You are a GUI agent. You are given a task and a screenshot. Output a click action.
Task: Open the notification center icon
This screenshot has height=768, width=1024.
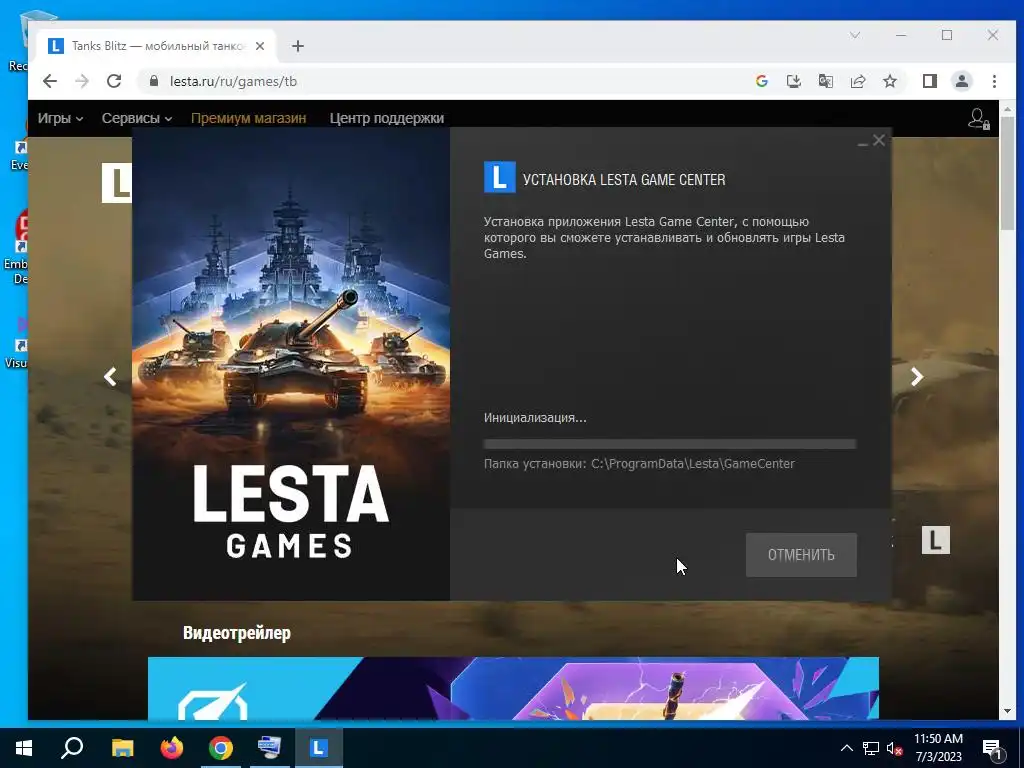point(992,748)
